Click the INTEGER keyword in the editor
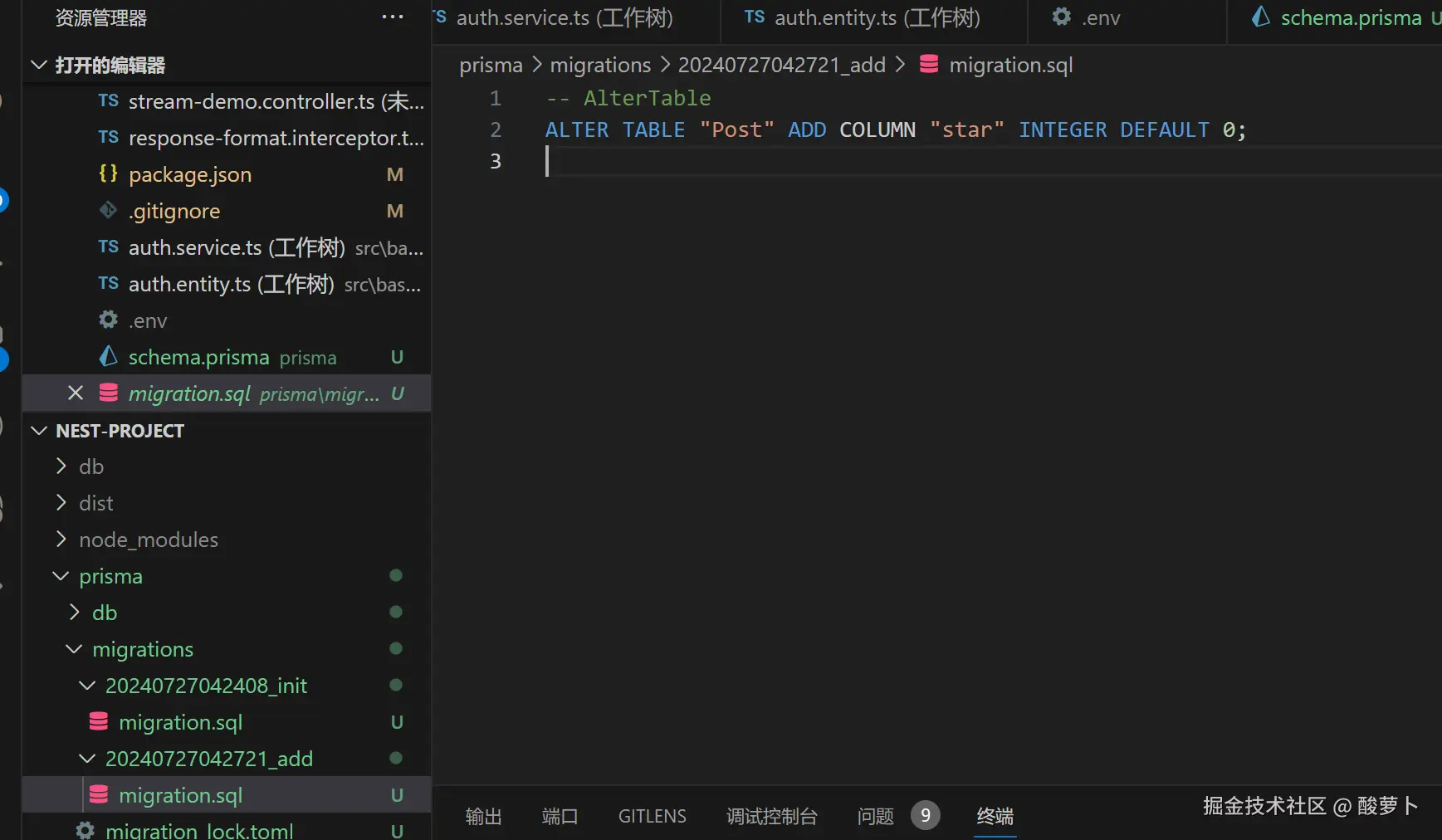The height and width of the screenshot is (840, 1442). pos(1063,129)
